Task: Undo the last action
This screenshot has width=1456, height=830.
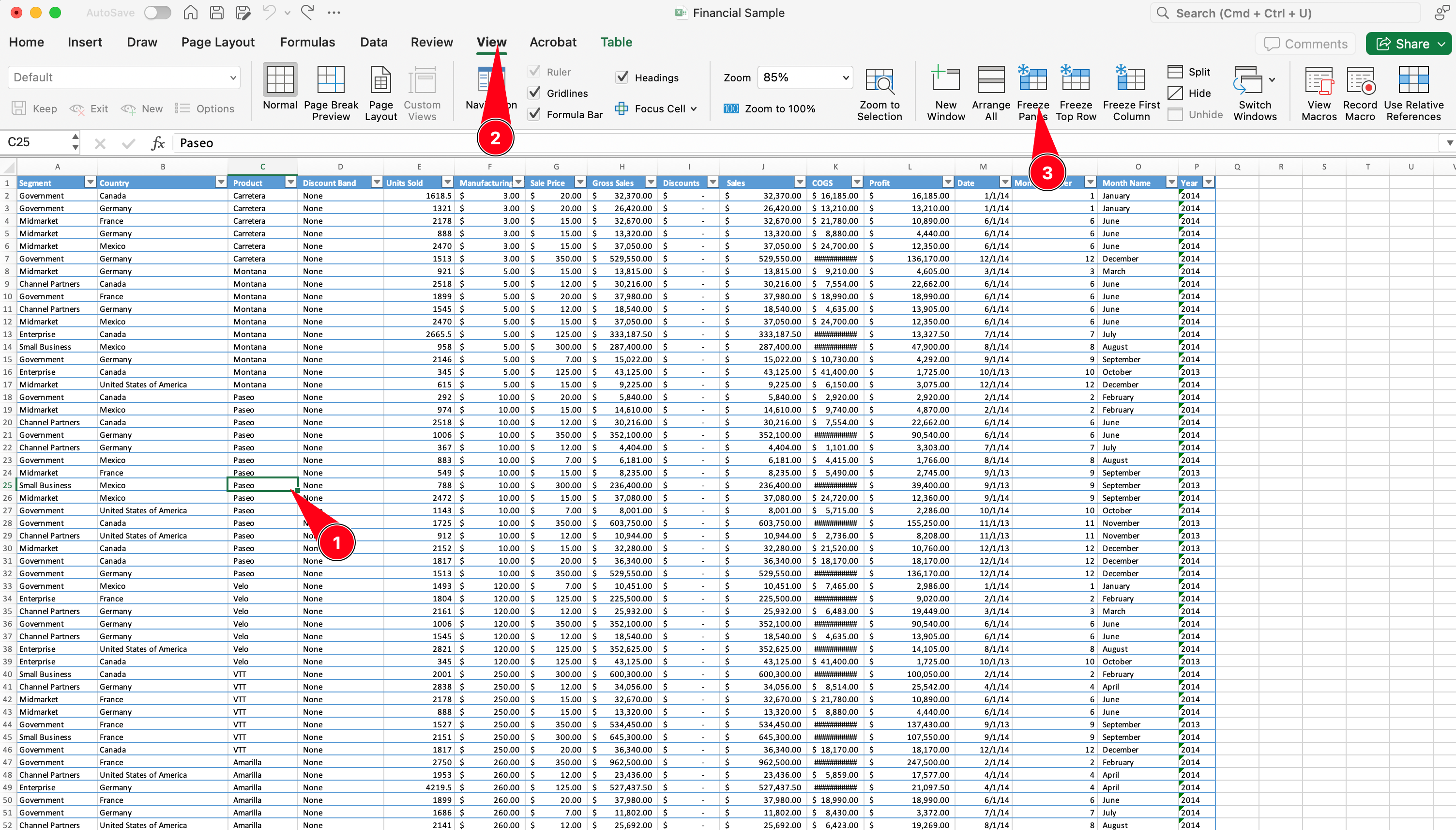Action: click(x=269, y=13)
